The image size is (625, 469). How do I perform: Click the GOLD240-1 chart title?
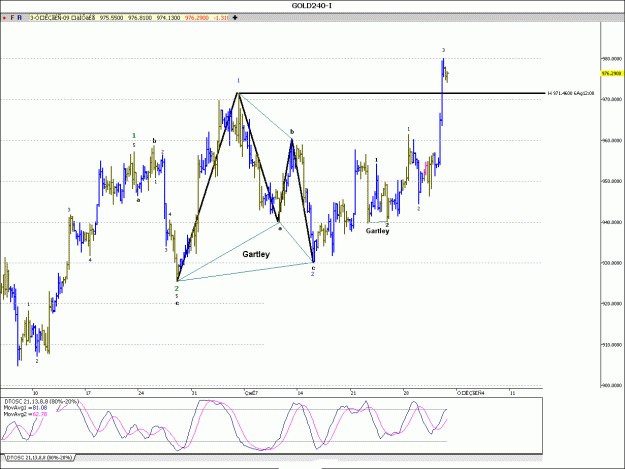pyautogui.click(x=311, y=5)
